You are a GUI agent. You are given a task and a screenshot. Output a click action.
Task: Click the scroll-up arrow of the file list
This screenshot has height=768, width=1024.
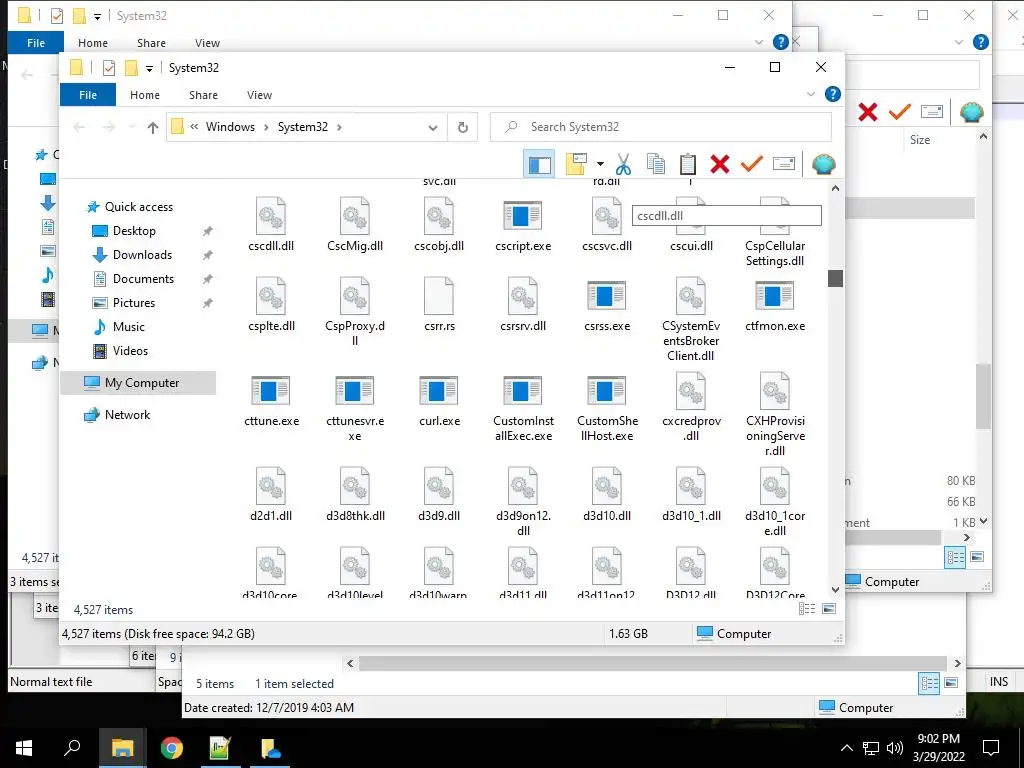(x=835, y=189)
